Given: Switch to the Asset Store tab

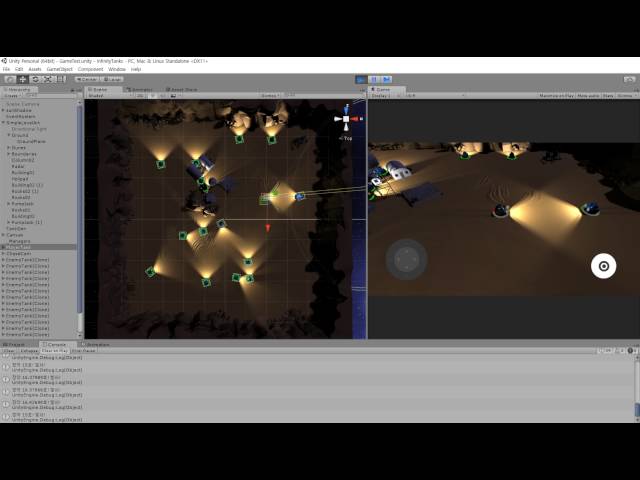Looking at the screenshot, I should [182, 89].
